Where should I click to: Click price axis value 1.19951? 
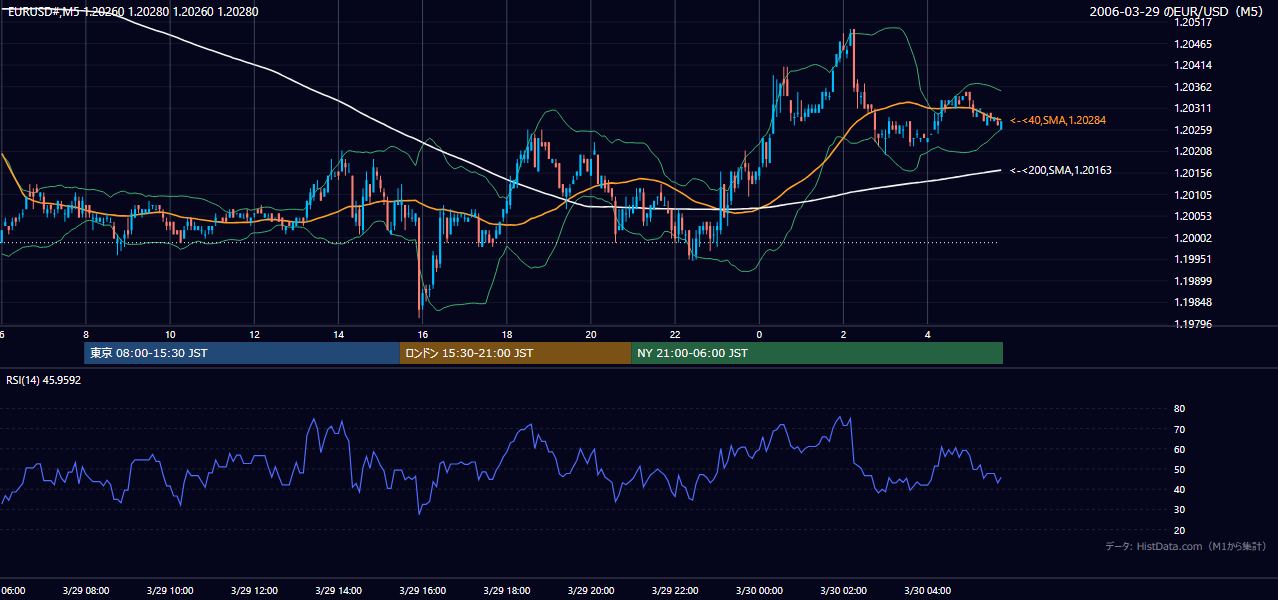1194,259
